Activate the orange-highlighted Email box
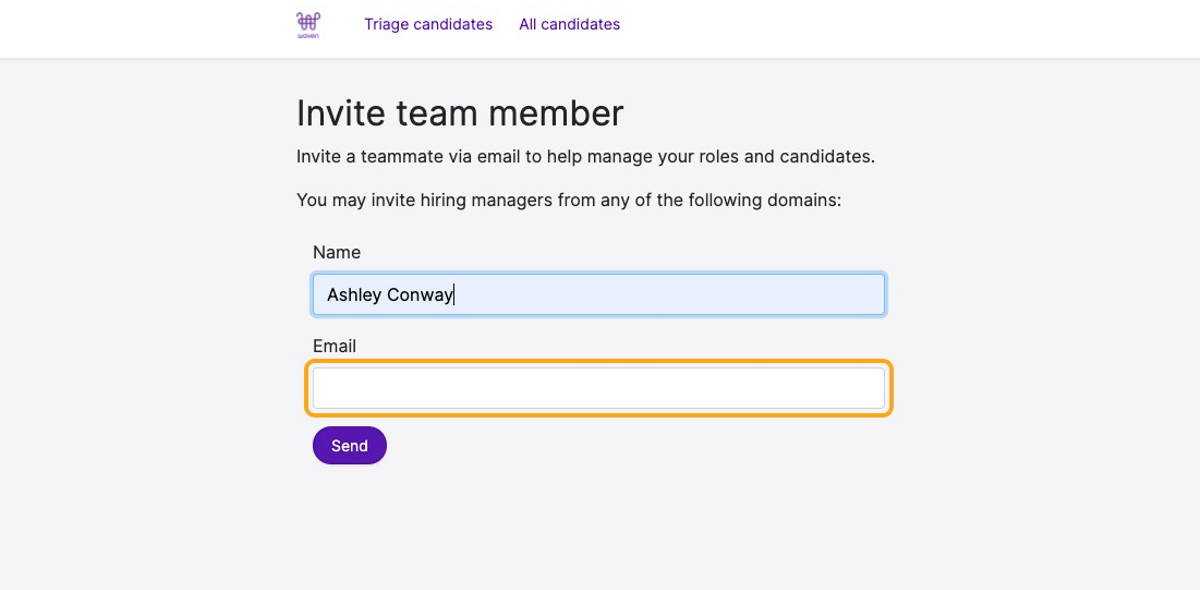Image resolution: width=1200 pixels, height=590 pixels. pyautogui.click(x=599, y=388)
